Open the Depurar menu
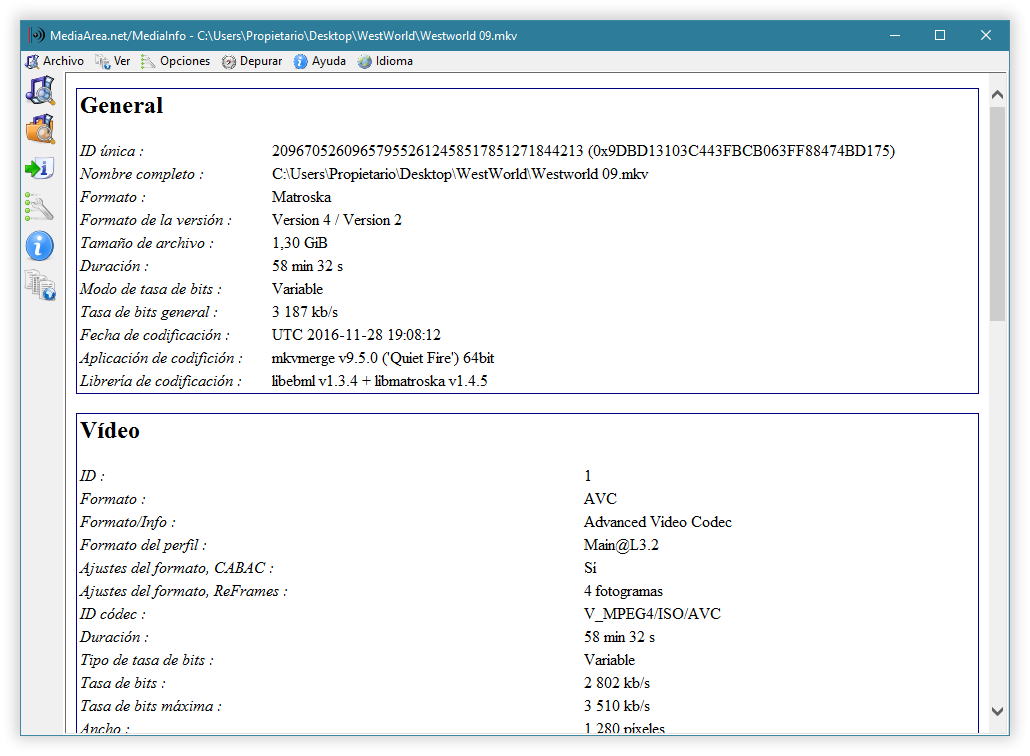This screenshot has width=1030, height=756. (252, 61)
